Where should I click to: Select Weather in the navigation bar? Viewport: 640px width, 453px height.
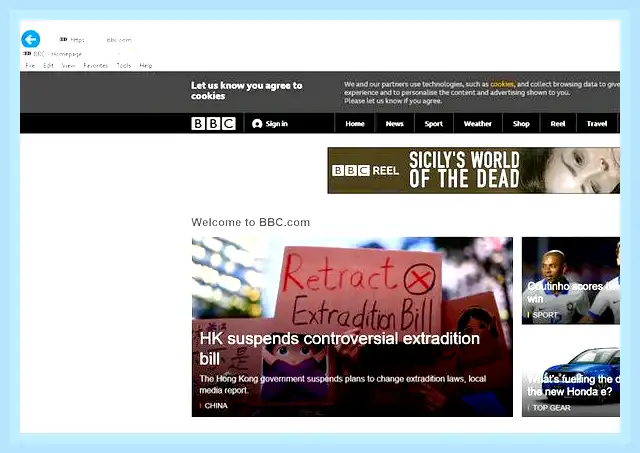pyautogui.click(x=478, y=124)
